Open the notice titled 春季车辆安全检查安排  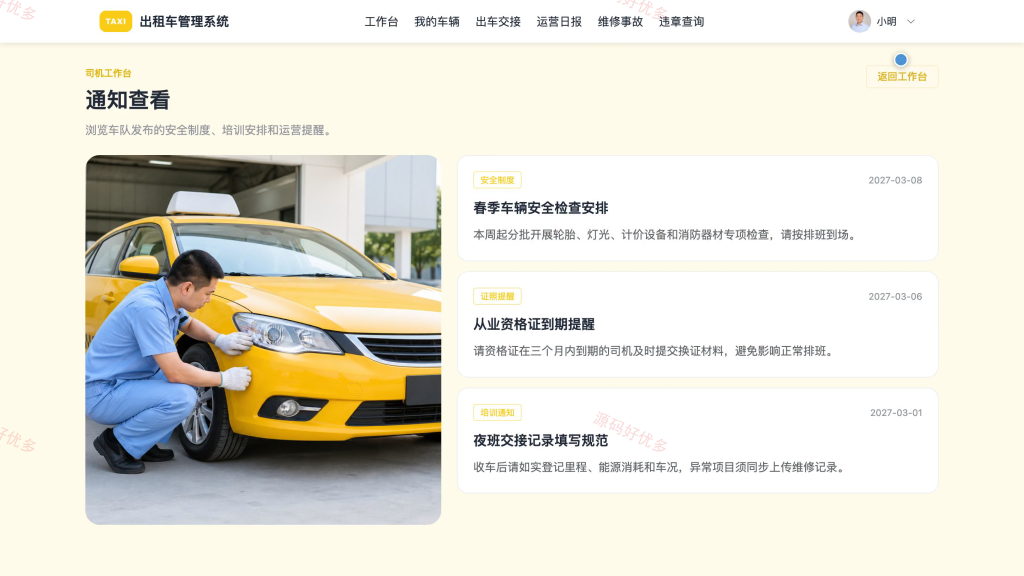(541, 208)
